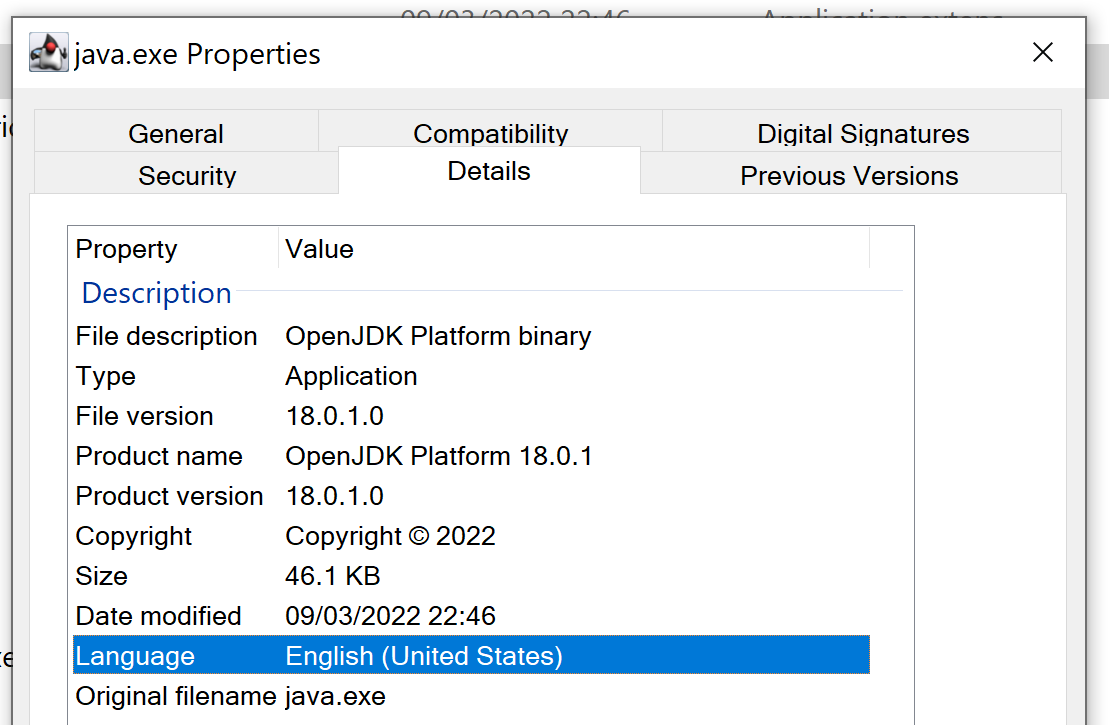This screenshot has height=725, width=1109.
Task: Click the Java icon in the title bar
Action: [49, 52]
